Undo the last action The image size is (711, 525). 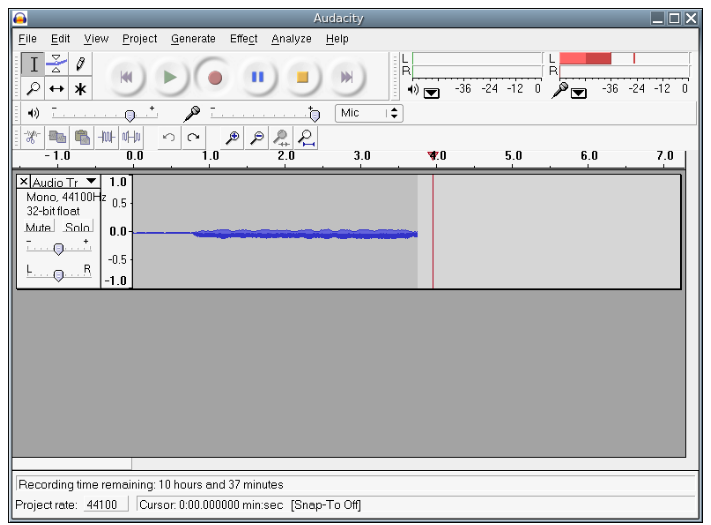click(x=169, y=137)
